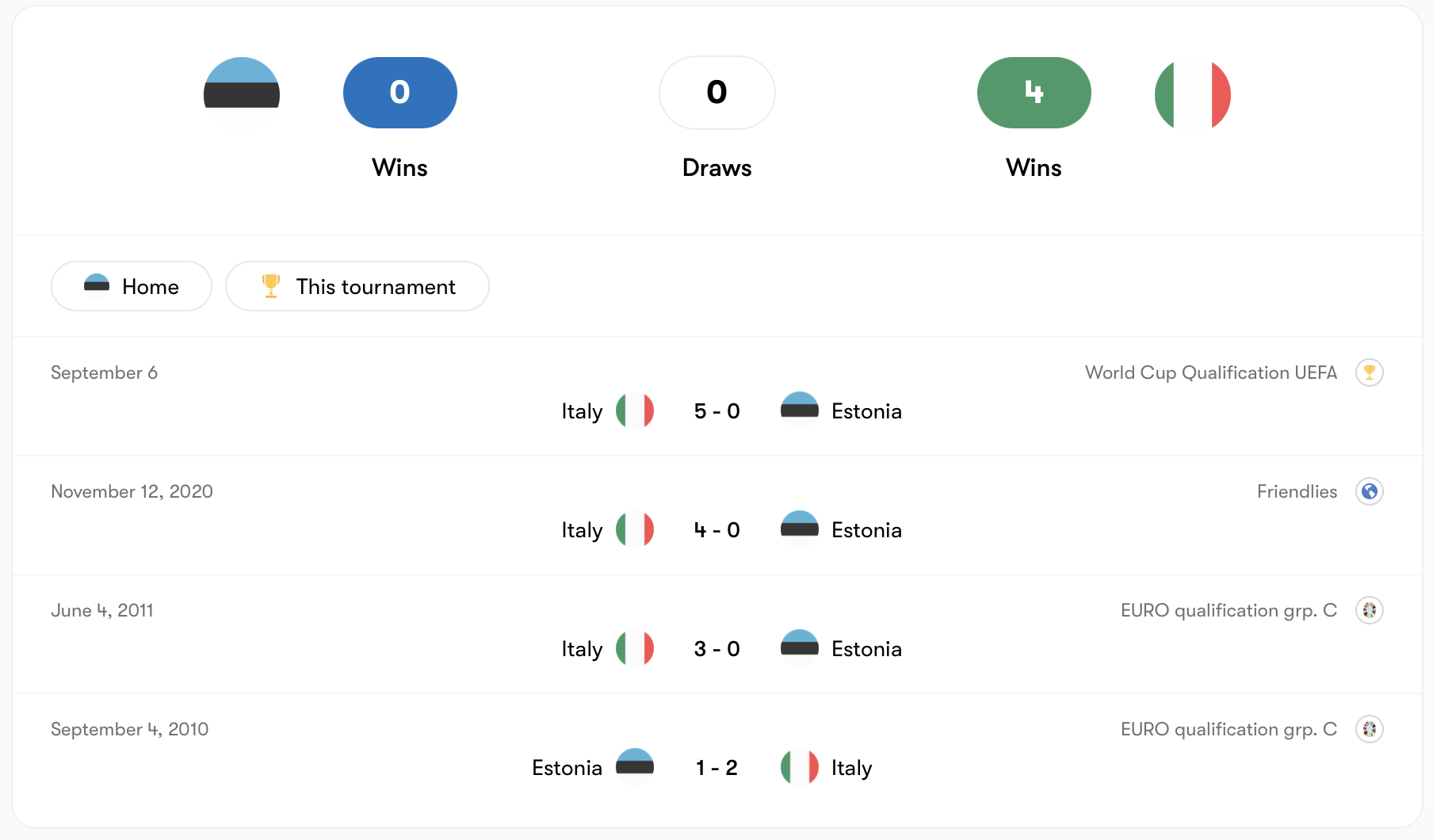The height and width of the screenshot is (840, 1433).
Task: Click Estonia flag in the 1 - 2 match
Action: [x=635, y=767]
